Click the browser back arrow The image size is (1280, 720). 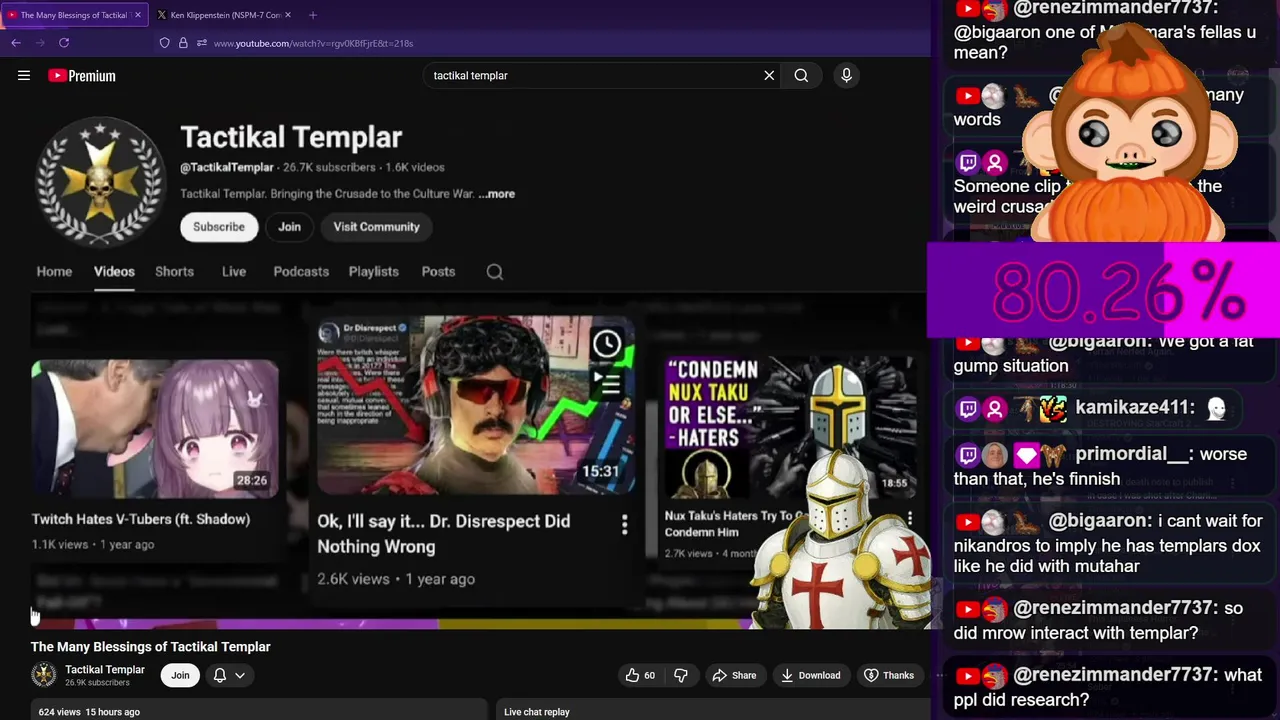(16, 43)
